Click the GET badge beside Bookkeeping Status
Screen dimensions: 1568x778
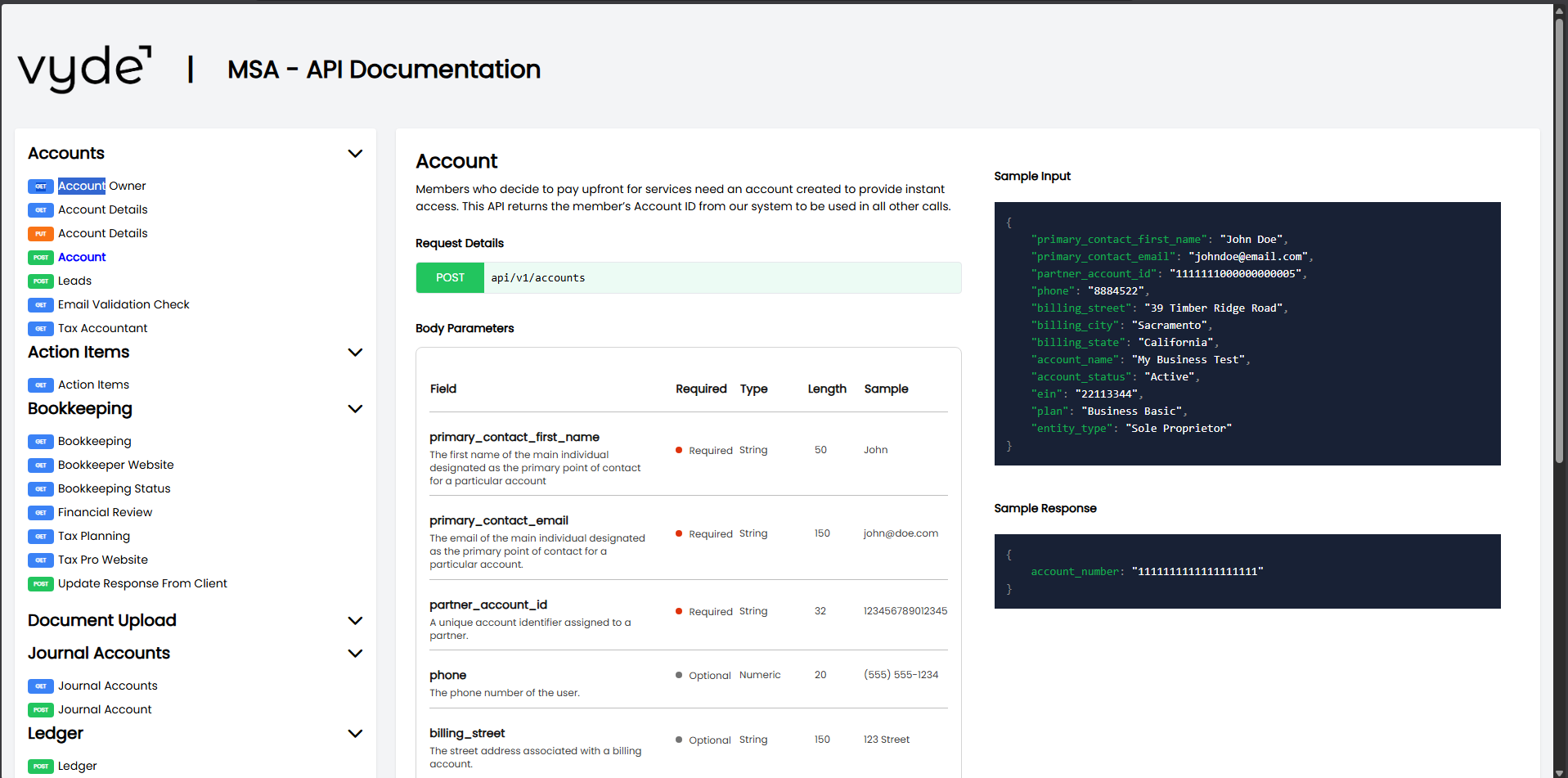click(41, 489)
